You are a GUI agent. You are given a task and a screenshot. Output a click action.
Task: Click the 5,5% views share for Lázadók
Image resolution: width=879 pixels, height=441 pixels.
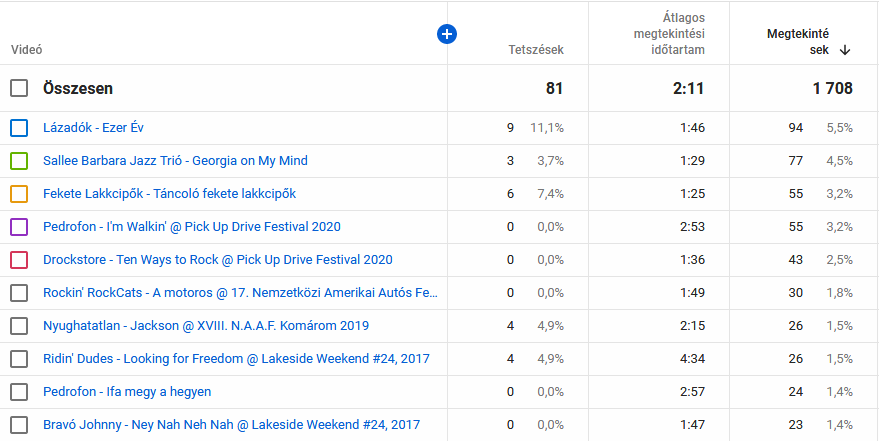click(840, 128)
